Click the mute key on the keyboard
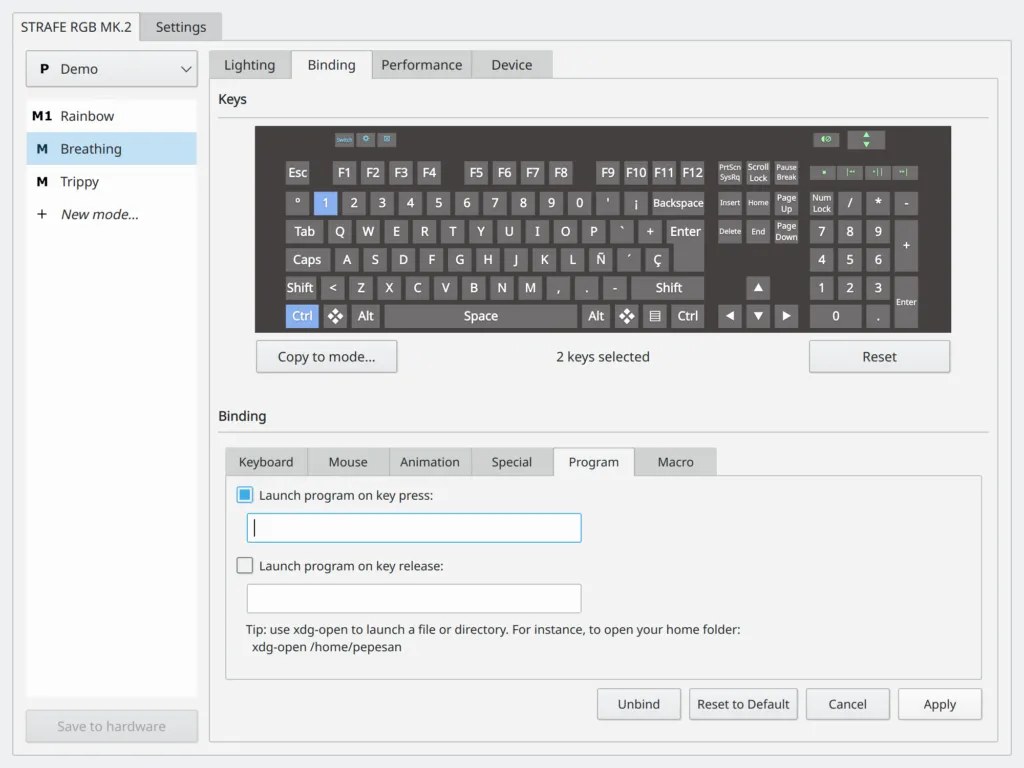The width and height of the screenshot is (1024, 768). (x=826, y=139)
